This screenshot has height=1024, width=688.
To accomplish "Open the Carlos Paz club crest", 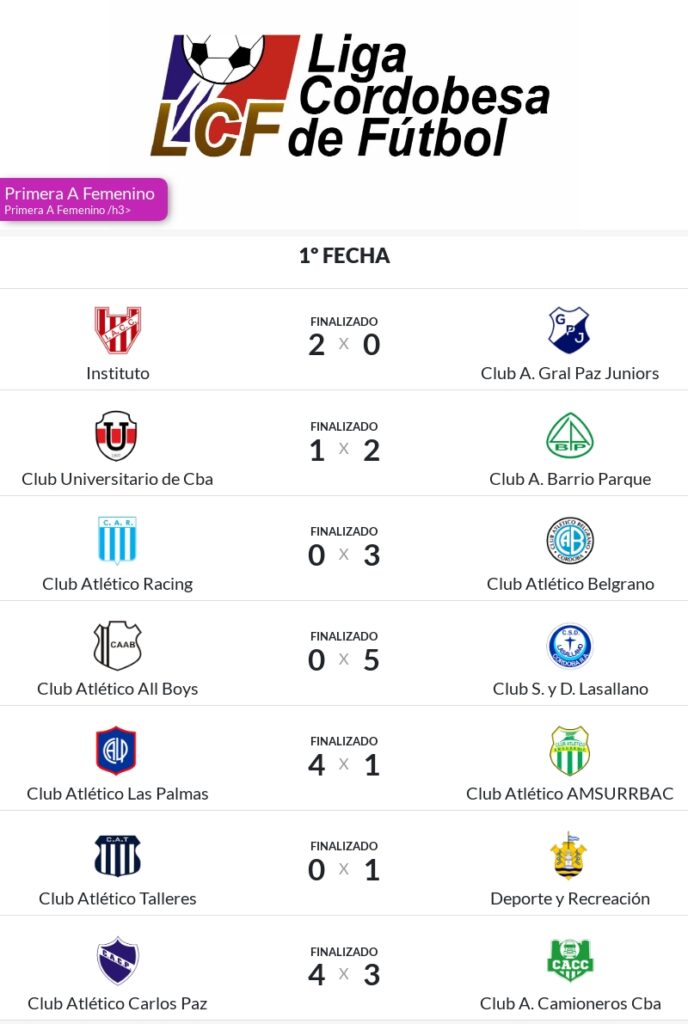I will click(117, 960).
